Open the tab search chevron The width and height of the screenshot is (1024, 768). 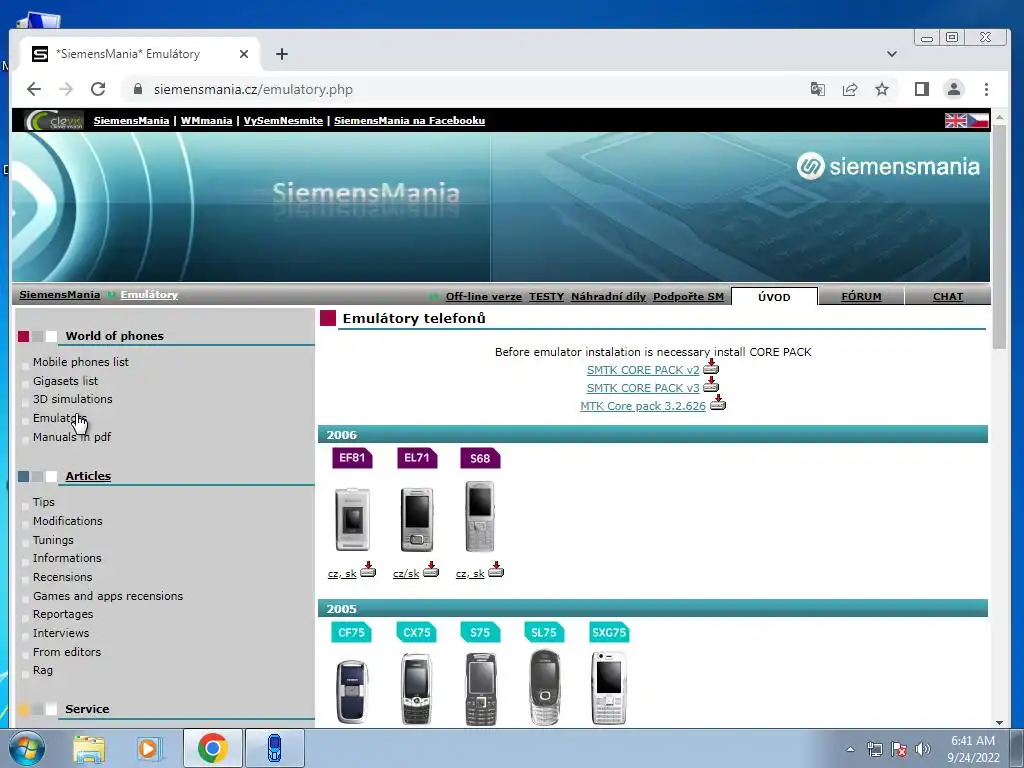891,54
